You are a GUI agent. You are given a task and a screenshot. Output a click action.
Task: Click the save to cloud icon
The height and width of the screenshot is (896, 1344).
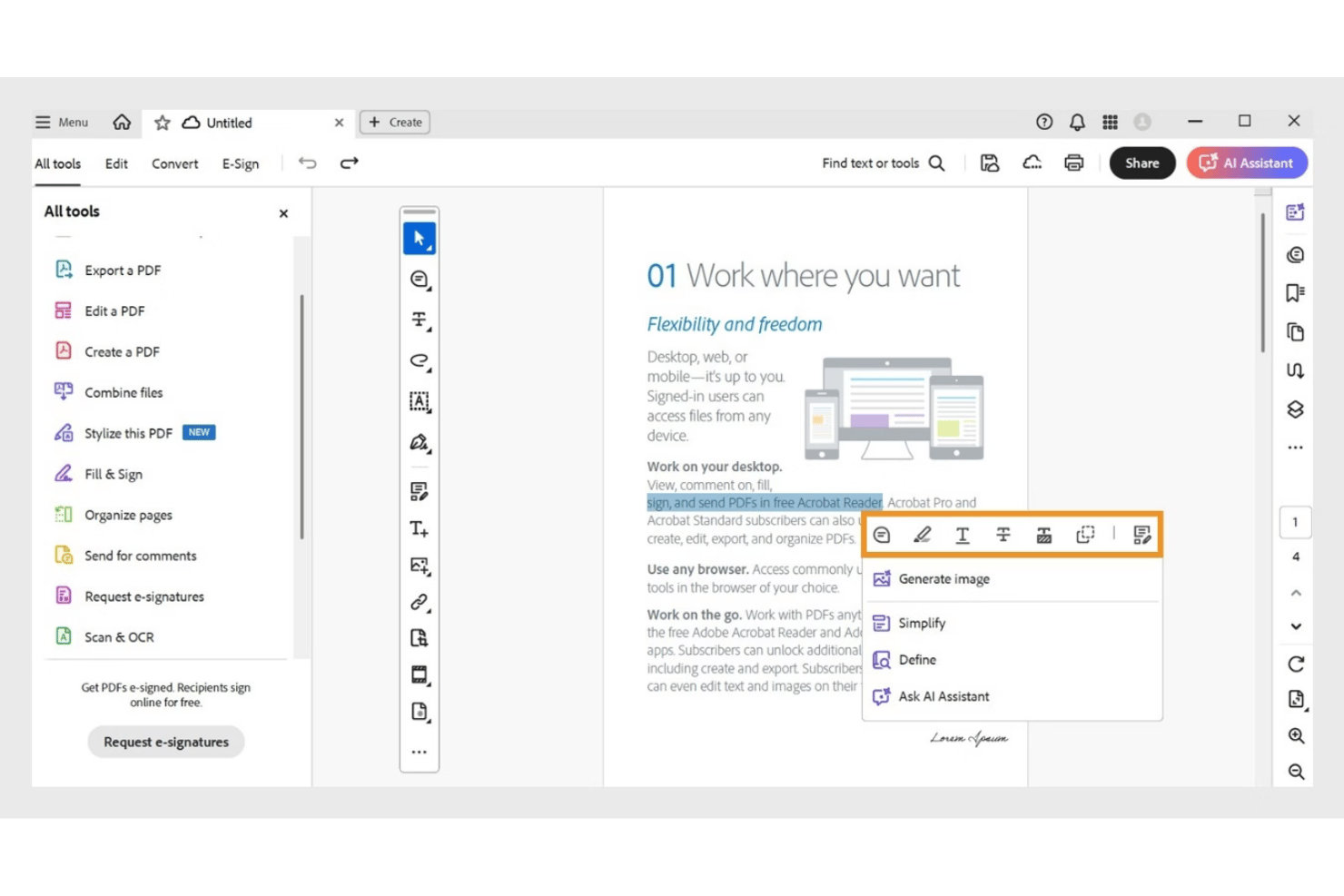1033,162
